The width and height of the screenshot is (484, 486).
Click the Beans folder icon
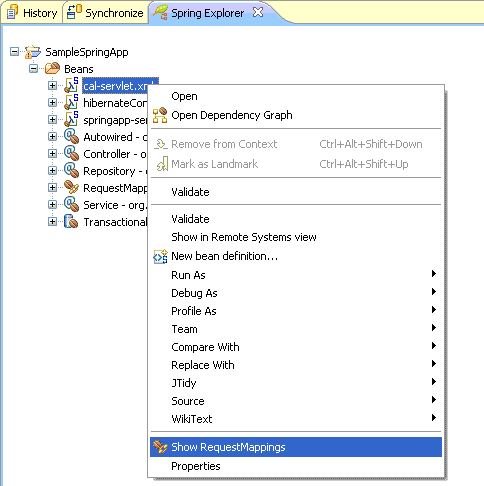click(x=52, y=68)
